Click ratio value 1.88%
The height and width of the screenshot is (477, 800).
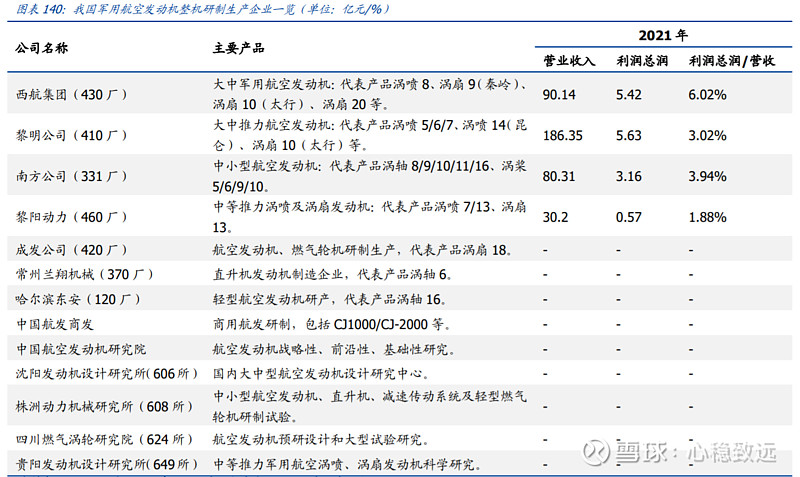[x=707, y=217]
